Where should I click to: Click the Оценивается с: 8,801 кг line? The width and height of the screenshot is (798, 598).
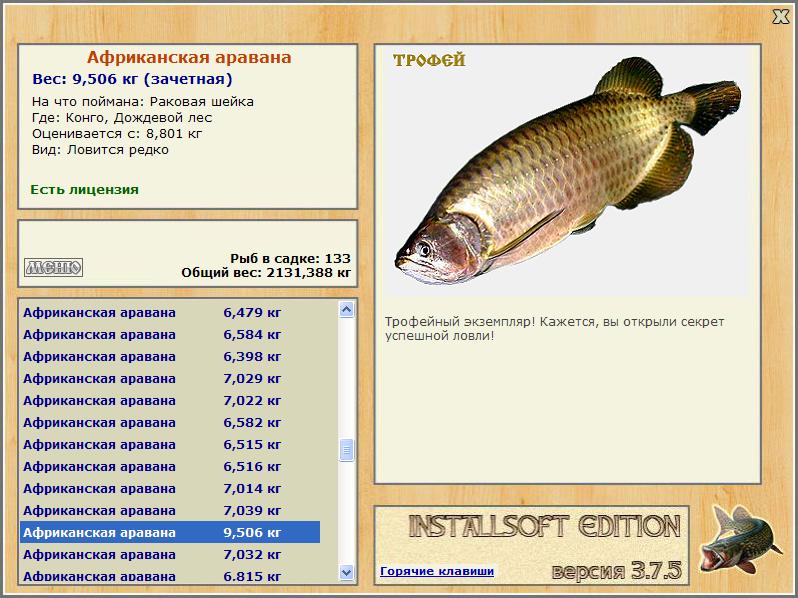(117, 134)
